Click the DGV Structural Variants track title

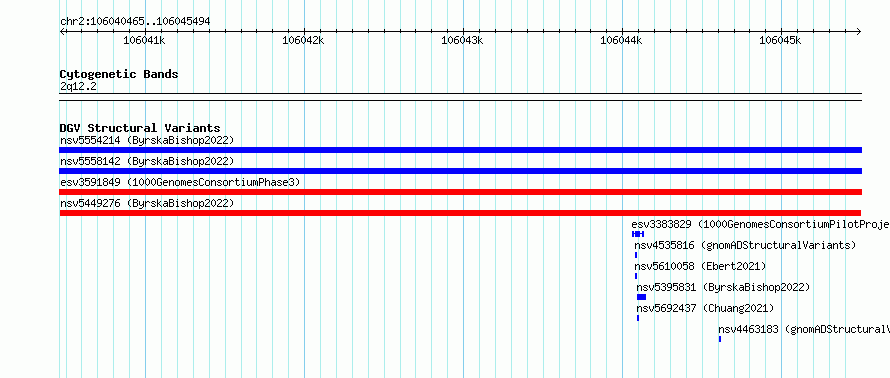click(140, 128)
